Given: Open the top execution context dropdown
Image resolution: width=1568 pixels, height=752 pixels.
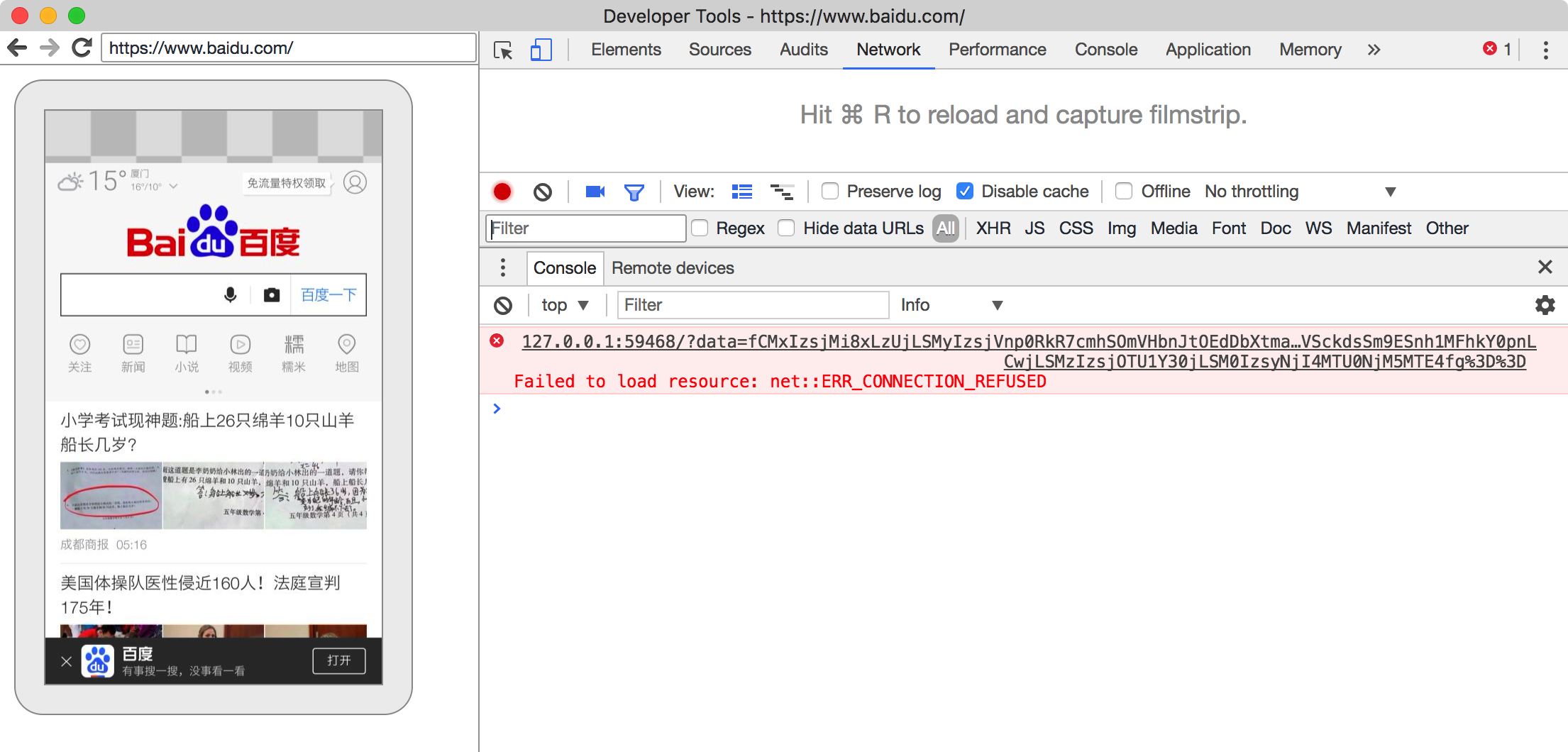Looking at the screenshot, I should coord(565,305).
